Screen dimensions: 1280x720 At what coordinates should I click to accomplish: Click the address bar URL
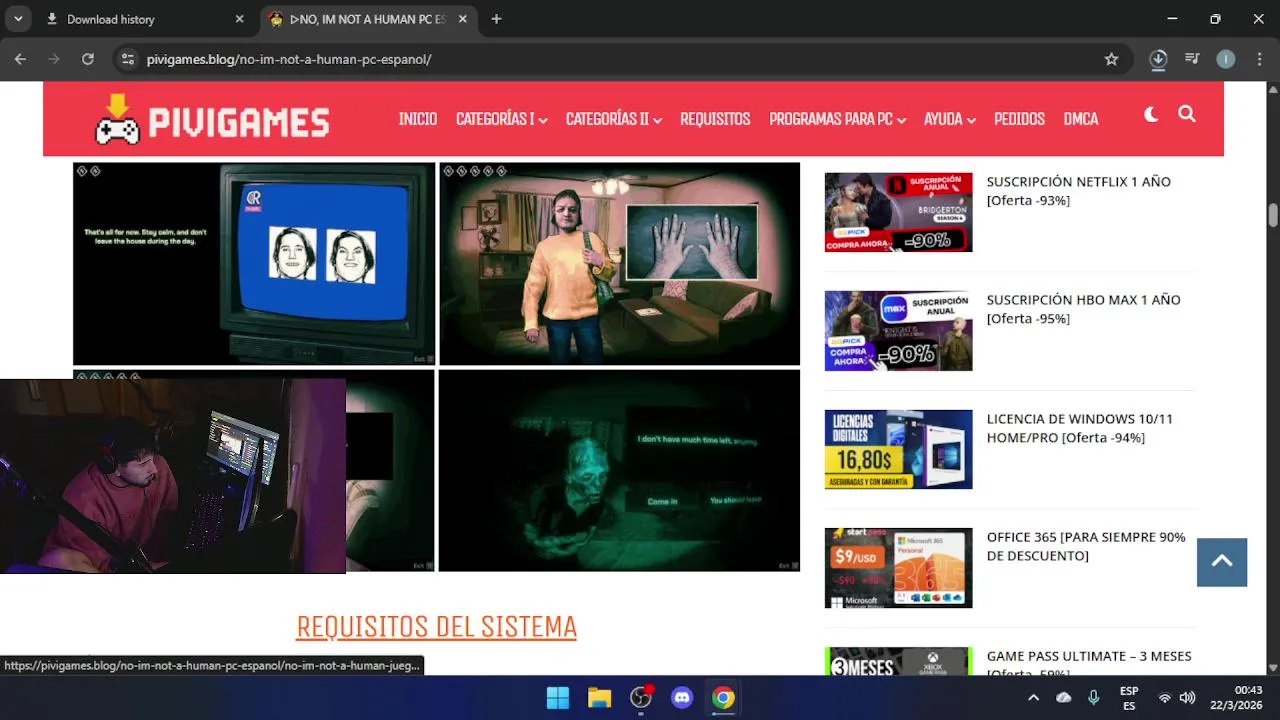(289, 59)
